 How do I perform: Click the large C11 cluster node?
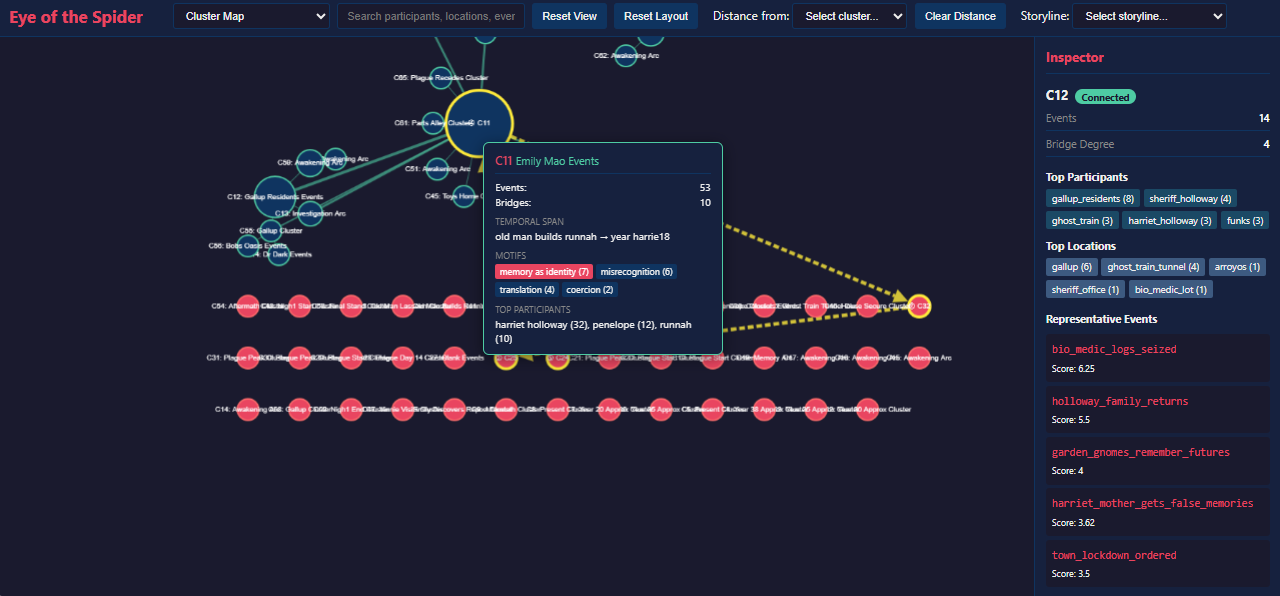[478, 123]
